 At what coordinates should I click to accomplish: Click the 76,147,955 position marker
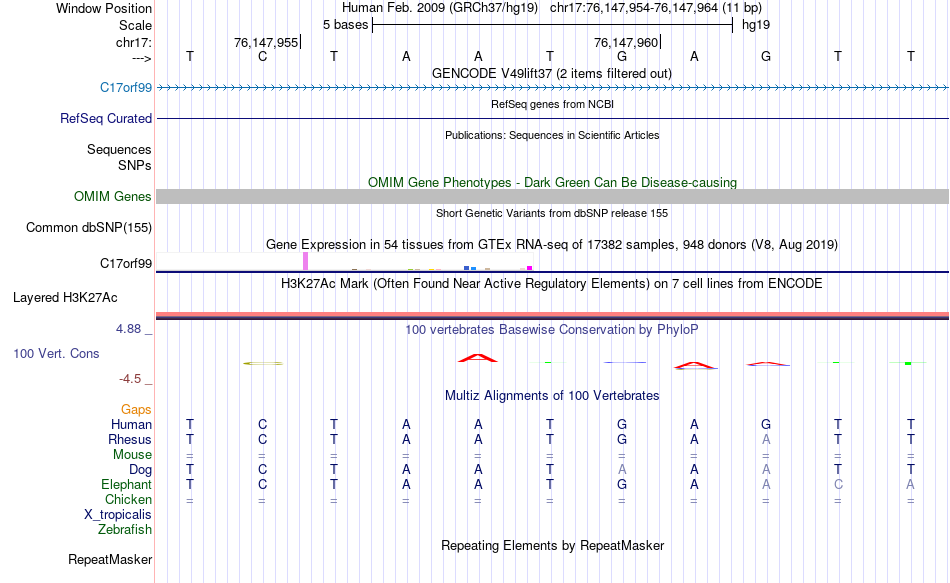[x=267, y=42]
